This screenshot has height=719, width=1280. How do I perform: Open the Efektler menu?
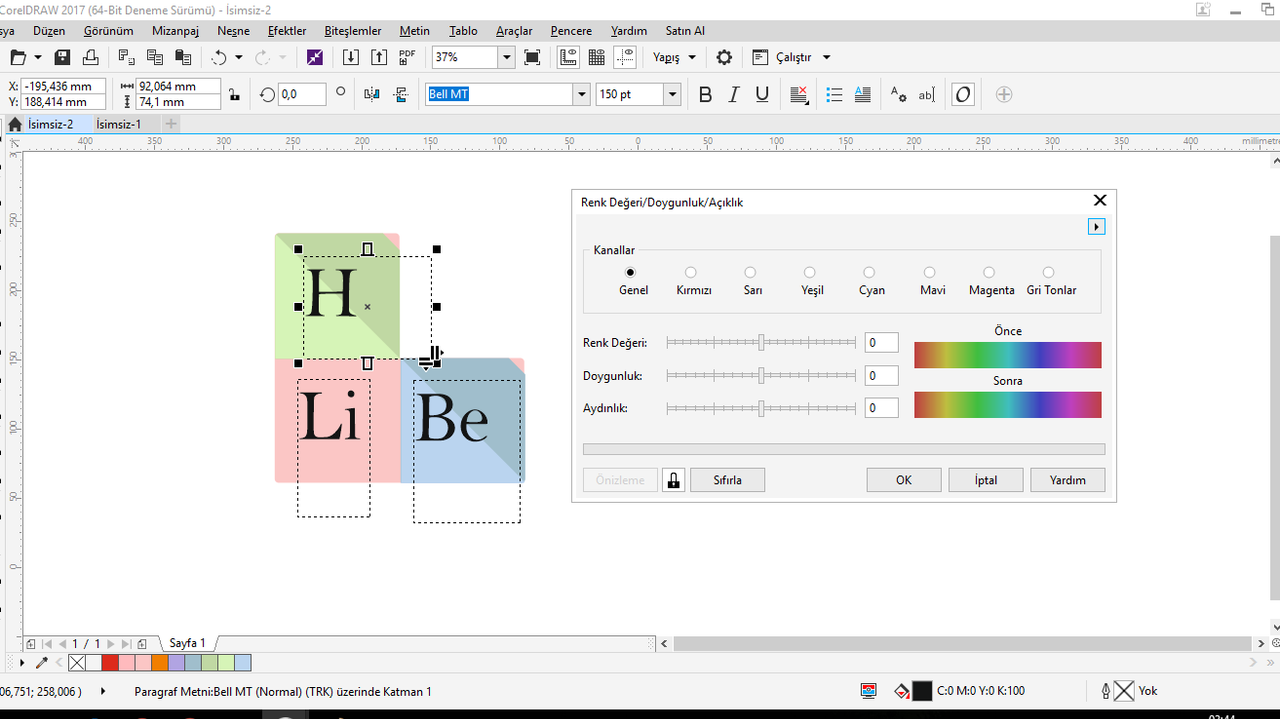287,31
